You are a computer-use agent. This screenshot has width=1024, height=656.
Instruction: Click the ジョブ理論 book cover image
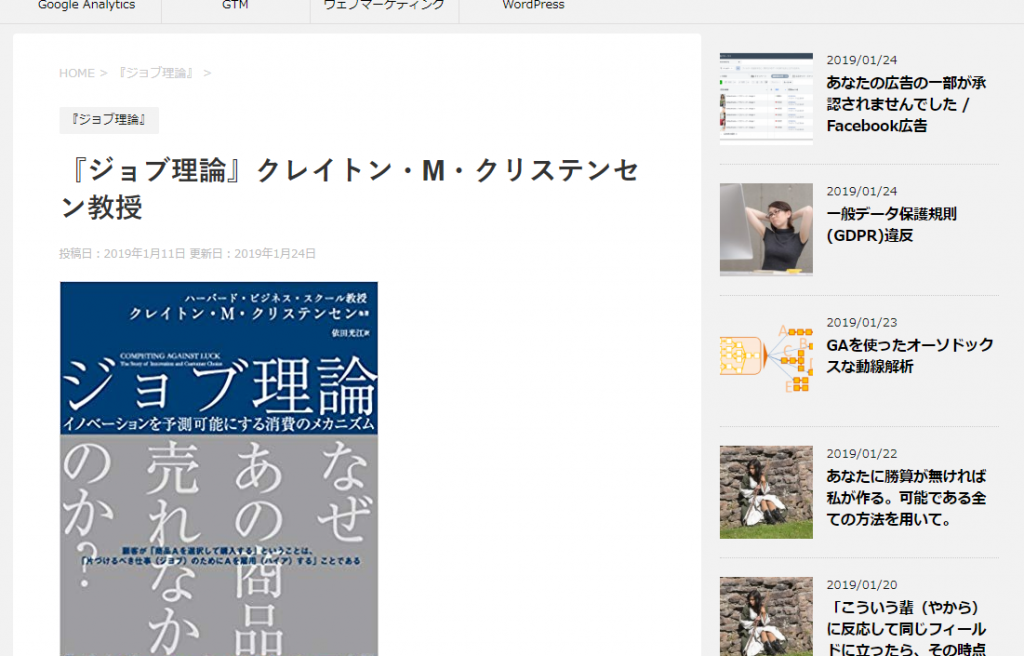click(219, 468)
